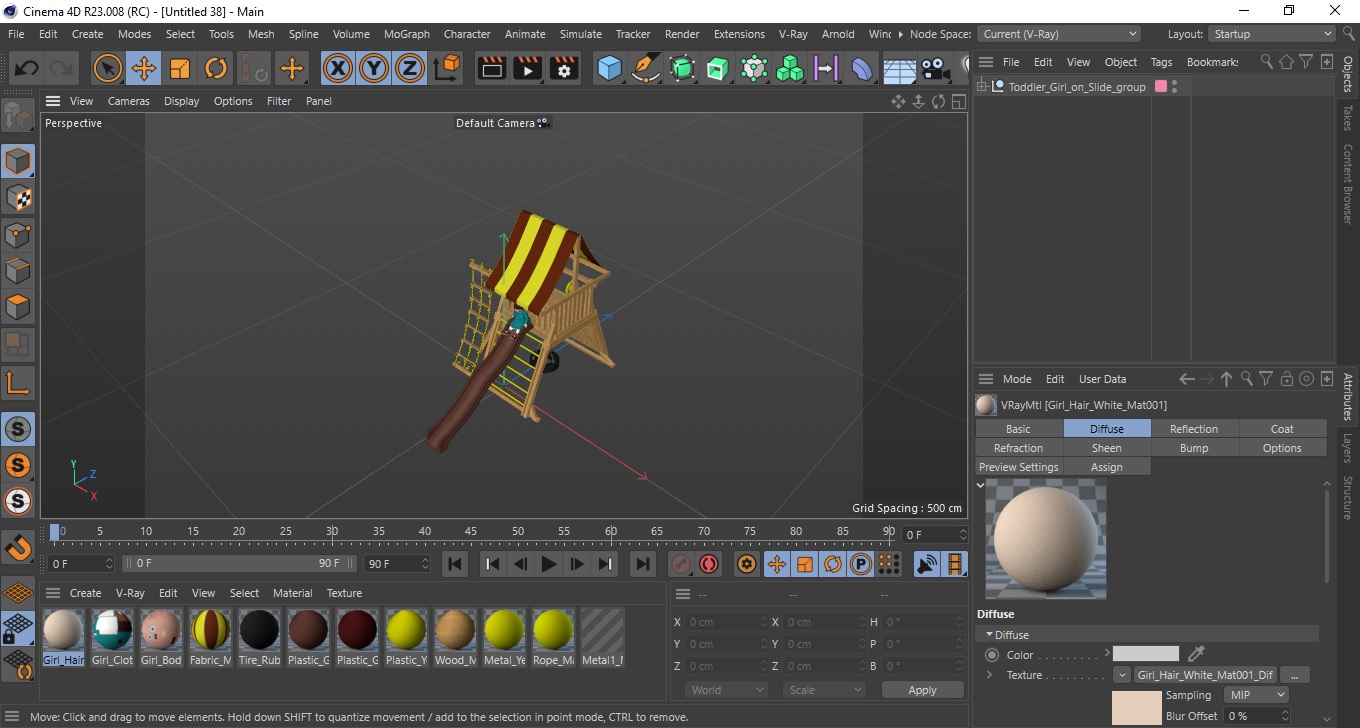Switch to the Reflection tab
Screen dimensions: 1360x728
click(1194, 428)
